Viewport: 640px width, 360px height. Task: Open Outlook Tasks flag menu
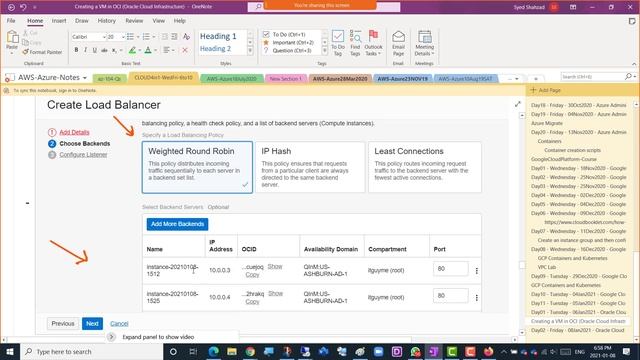click(373, 43)
